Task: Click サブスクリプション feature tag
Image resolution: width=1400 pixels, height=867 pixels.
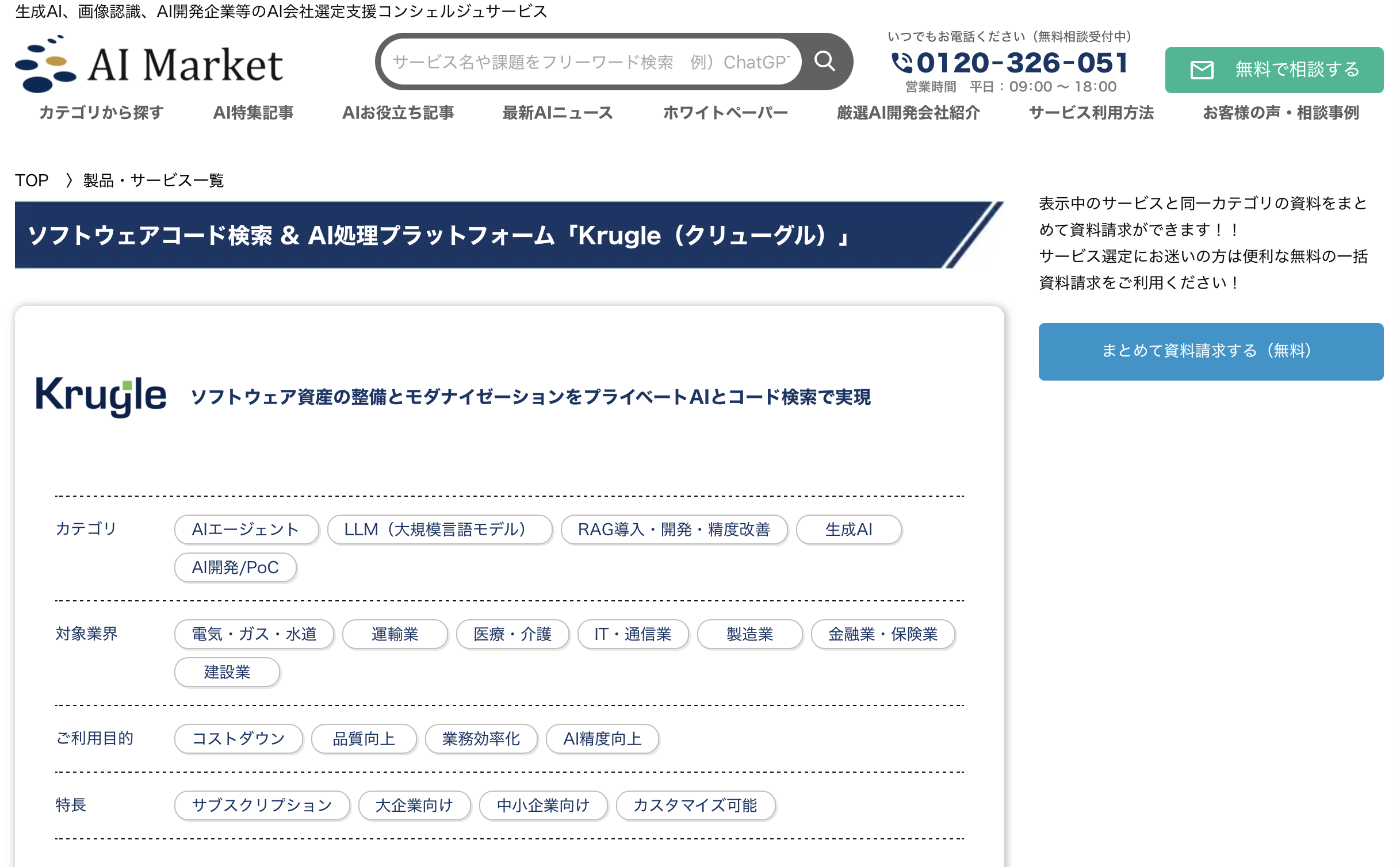Action: tap(262, 805)
